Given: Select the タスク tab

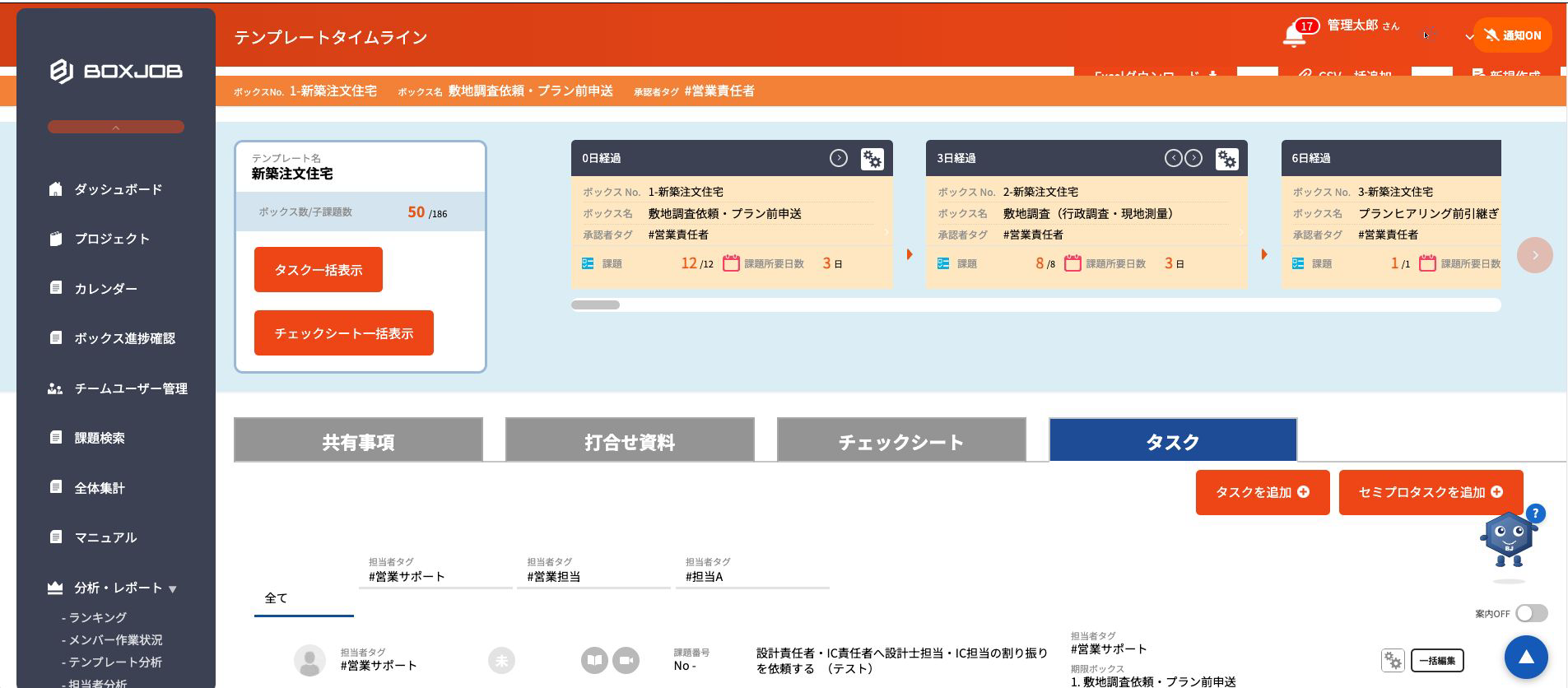Looking at the screenshot, I should click(x=1173, y=441).
